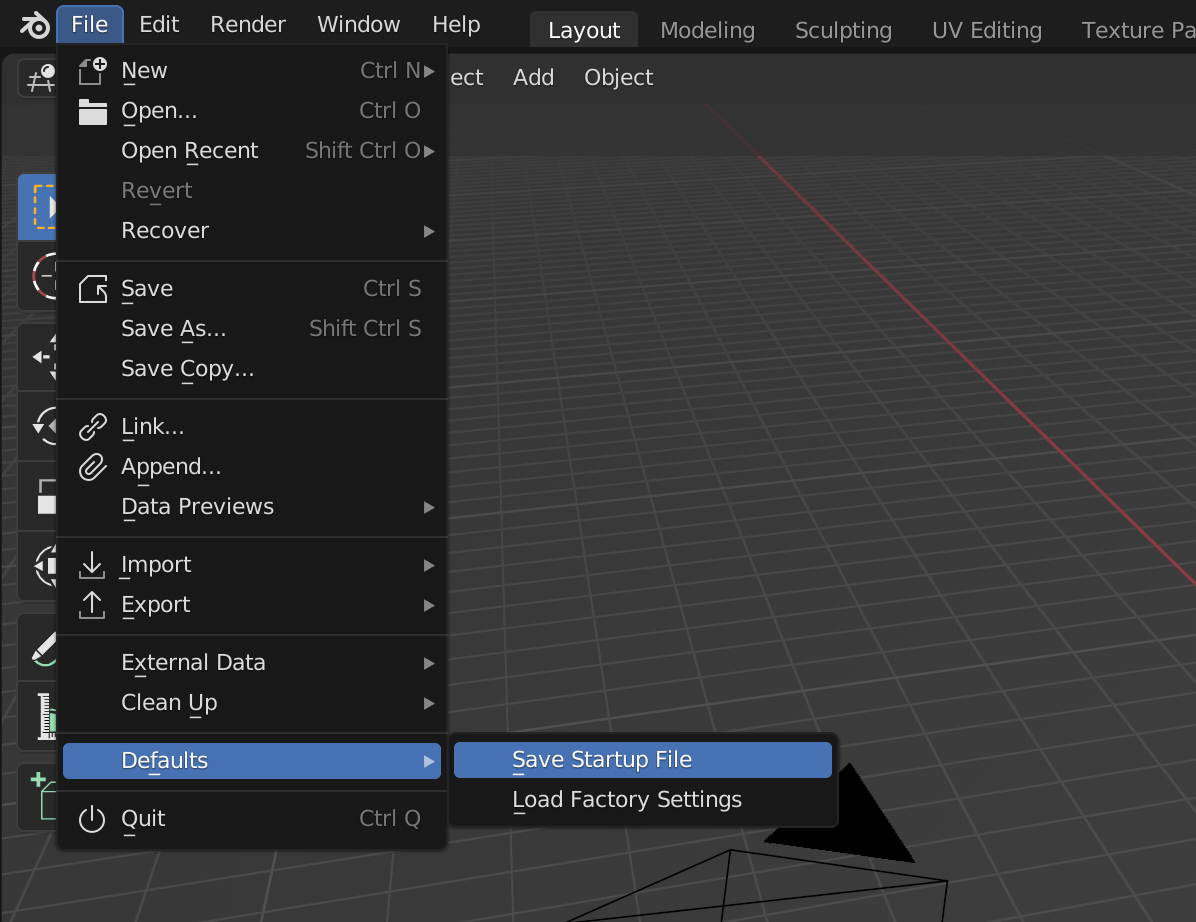Select the Transform tool in toolbar
The width and height of the screenshot is (1196, 922).
pyautogui.click(x=38, y=566)
